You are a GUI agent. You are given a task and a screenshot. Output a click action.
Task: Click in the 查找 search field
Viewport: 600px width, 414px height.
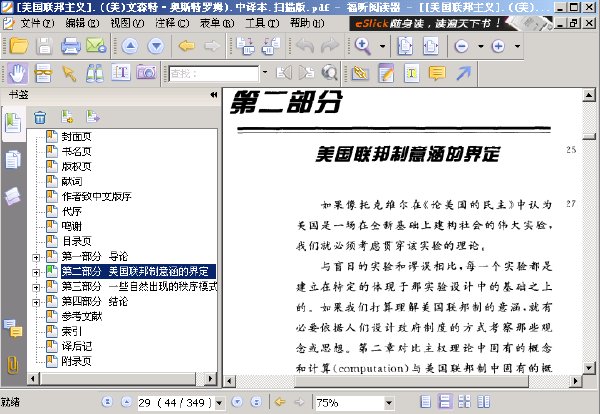click(214, 73)
